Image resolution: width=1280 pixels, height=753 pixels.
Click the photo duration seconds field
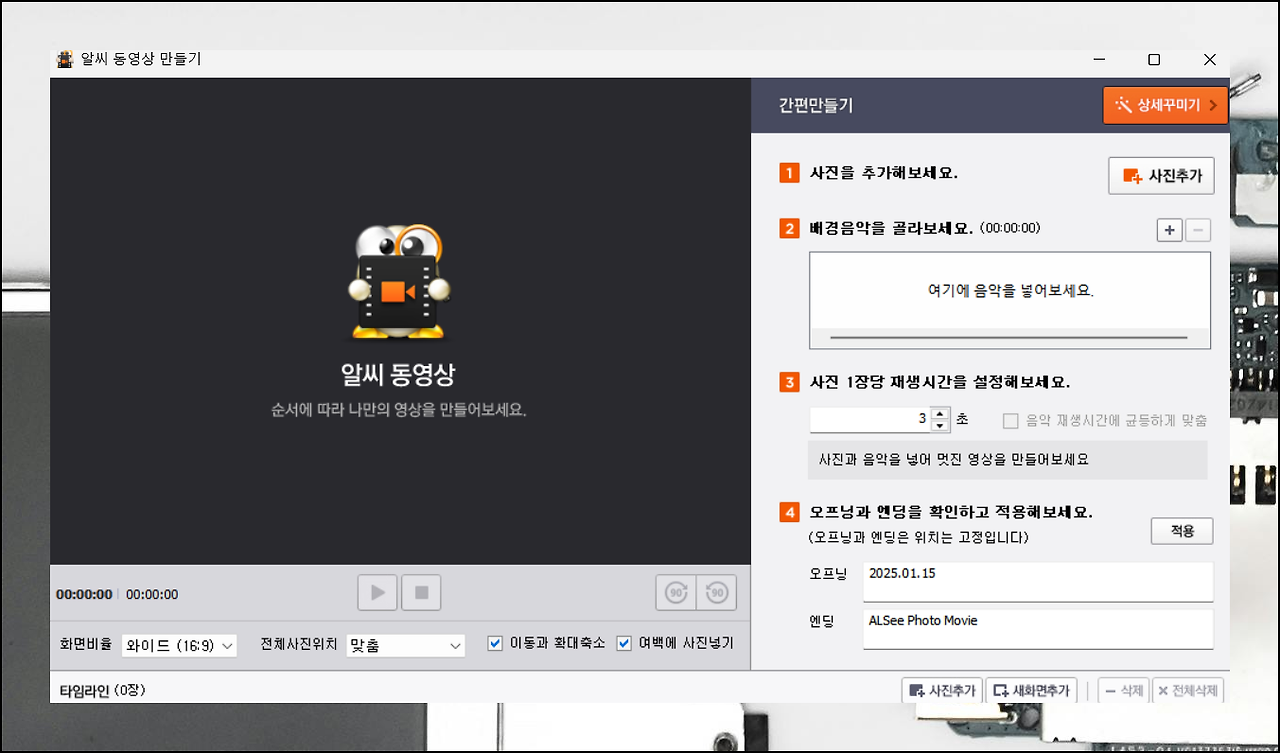tap(870, 420)
